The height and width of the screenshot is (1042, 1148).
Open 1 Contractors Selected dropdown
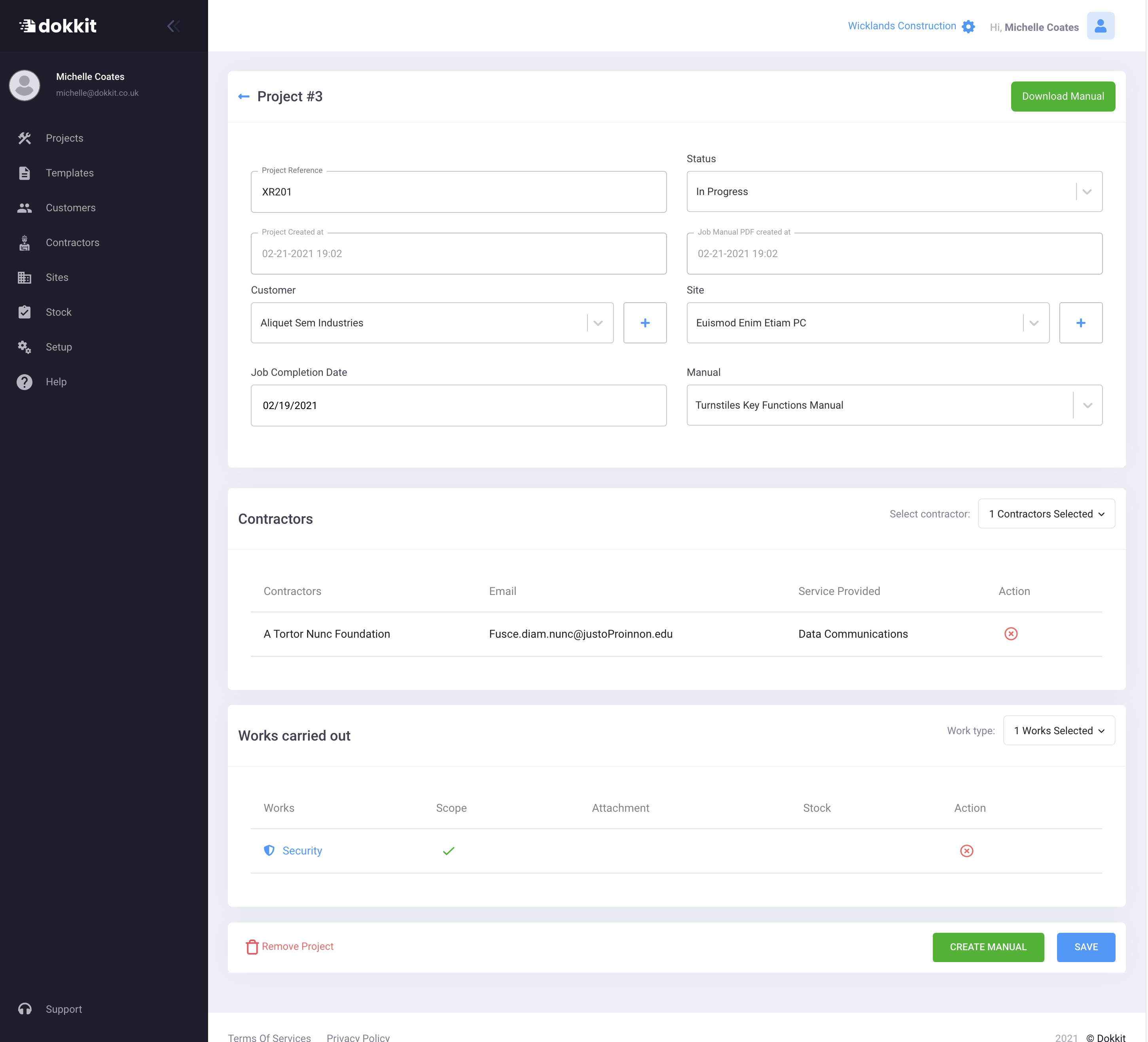point(1046,514)
